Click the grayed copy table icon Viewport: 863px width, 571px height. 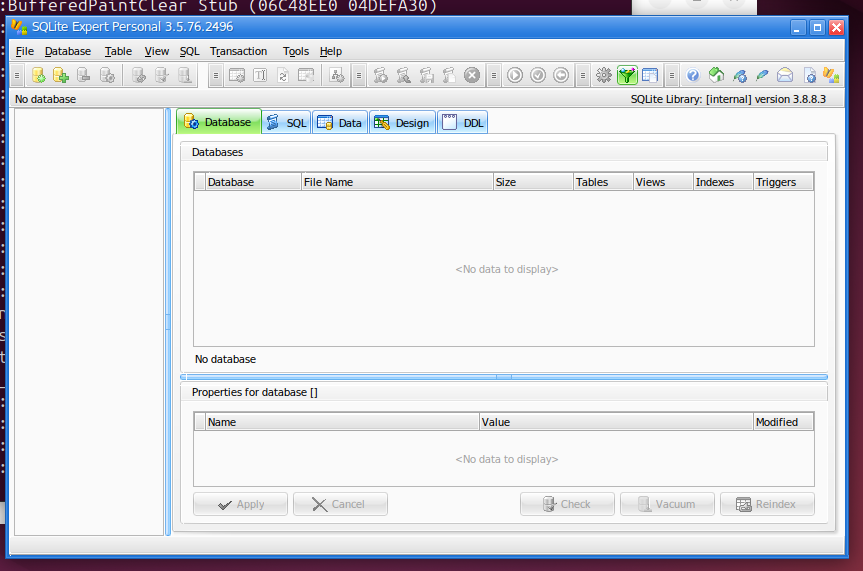[306, 75]
